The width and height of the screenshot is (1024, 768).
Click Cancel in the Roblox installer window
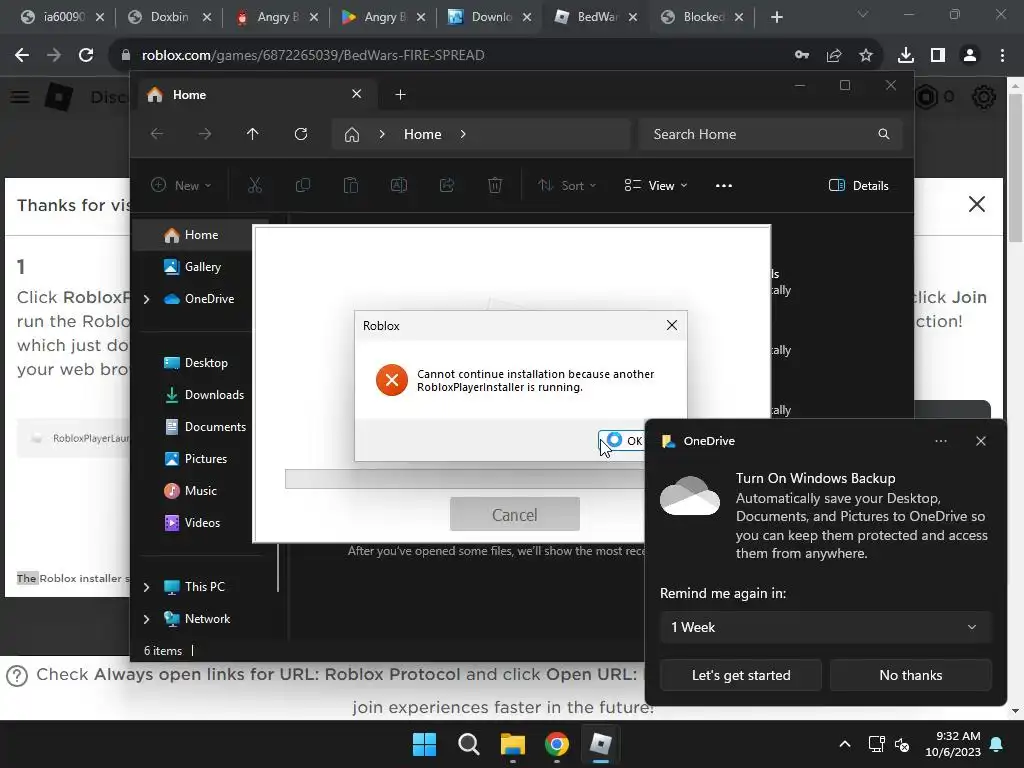pyautogui.click(x=515, y=515)
